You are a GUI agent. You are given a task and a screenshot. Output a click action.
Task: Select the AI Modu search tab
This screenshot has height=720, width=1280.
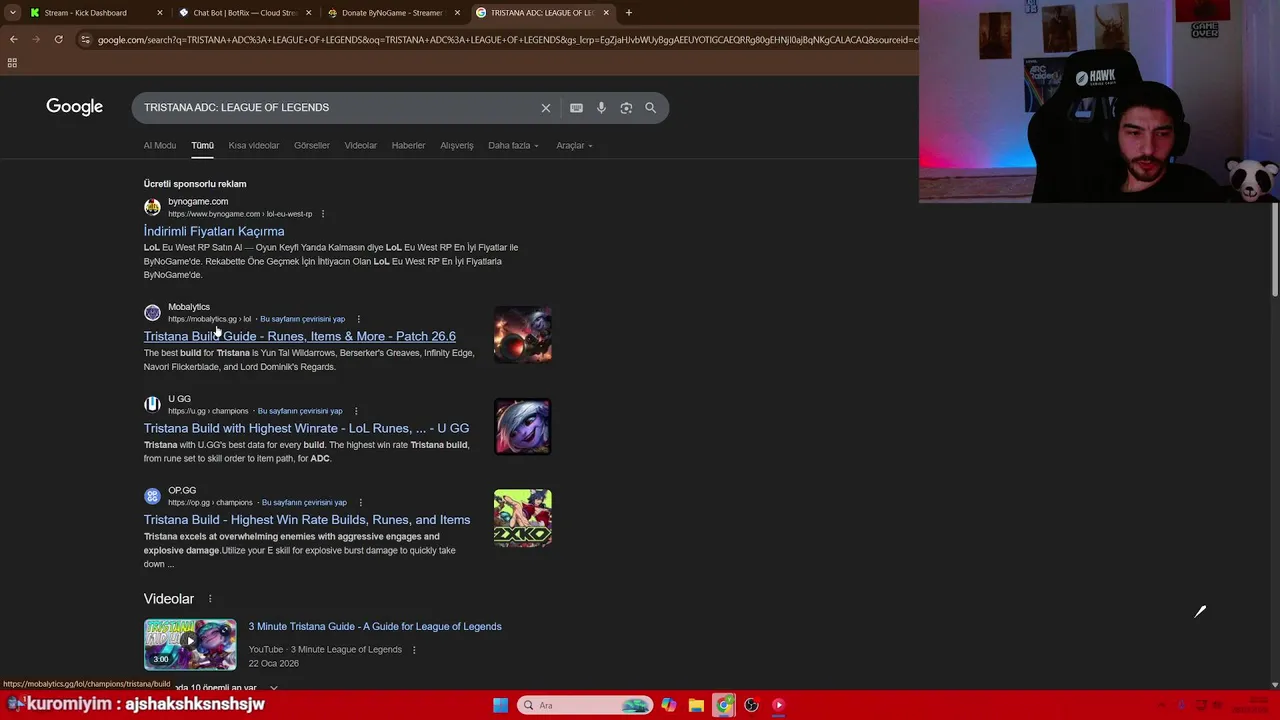160,145
